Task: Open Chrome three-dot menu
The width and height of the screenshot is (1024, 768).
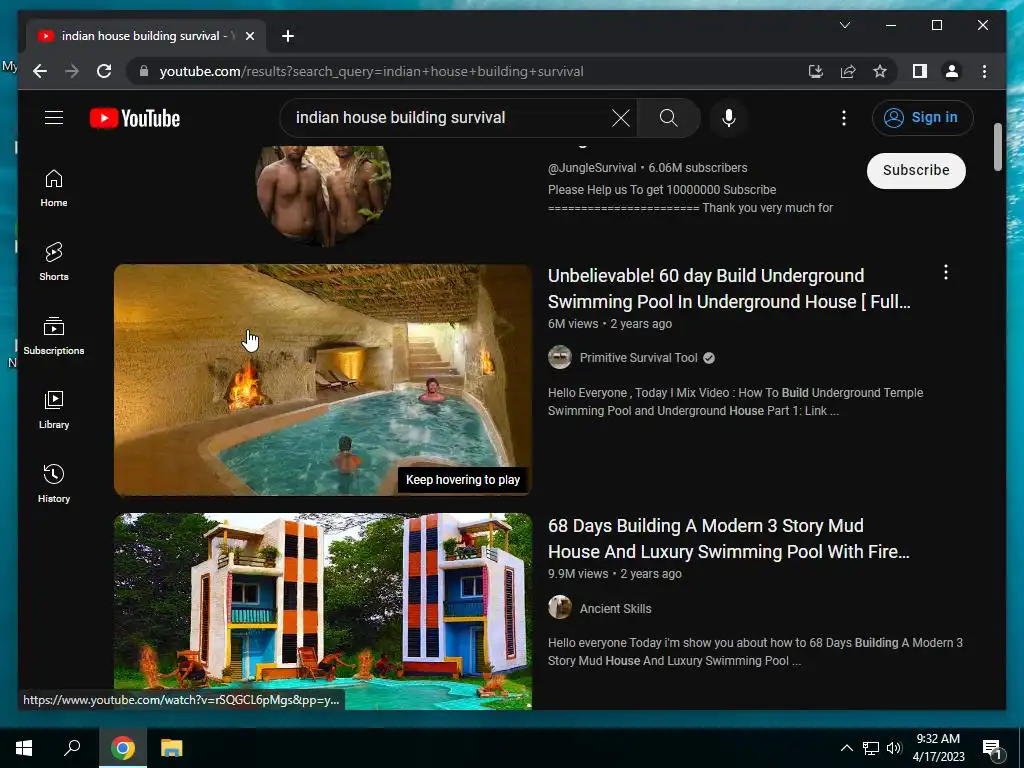Action: (x=984, y=71)
